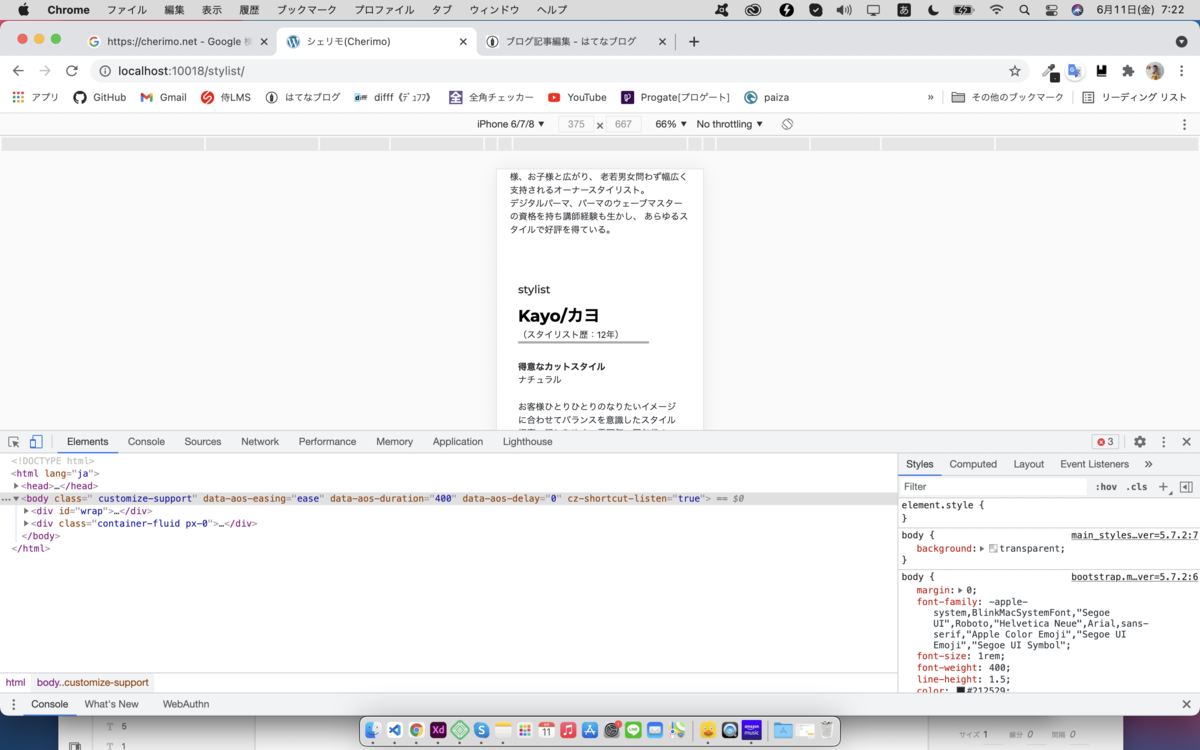The image size is (1200, 750).
Task: Open the iPhone 6/7/8 device dropdown
Action: (x=511, y=124)
